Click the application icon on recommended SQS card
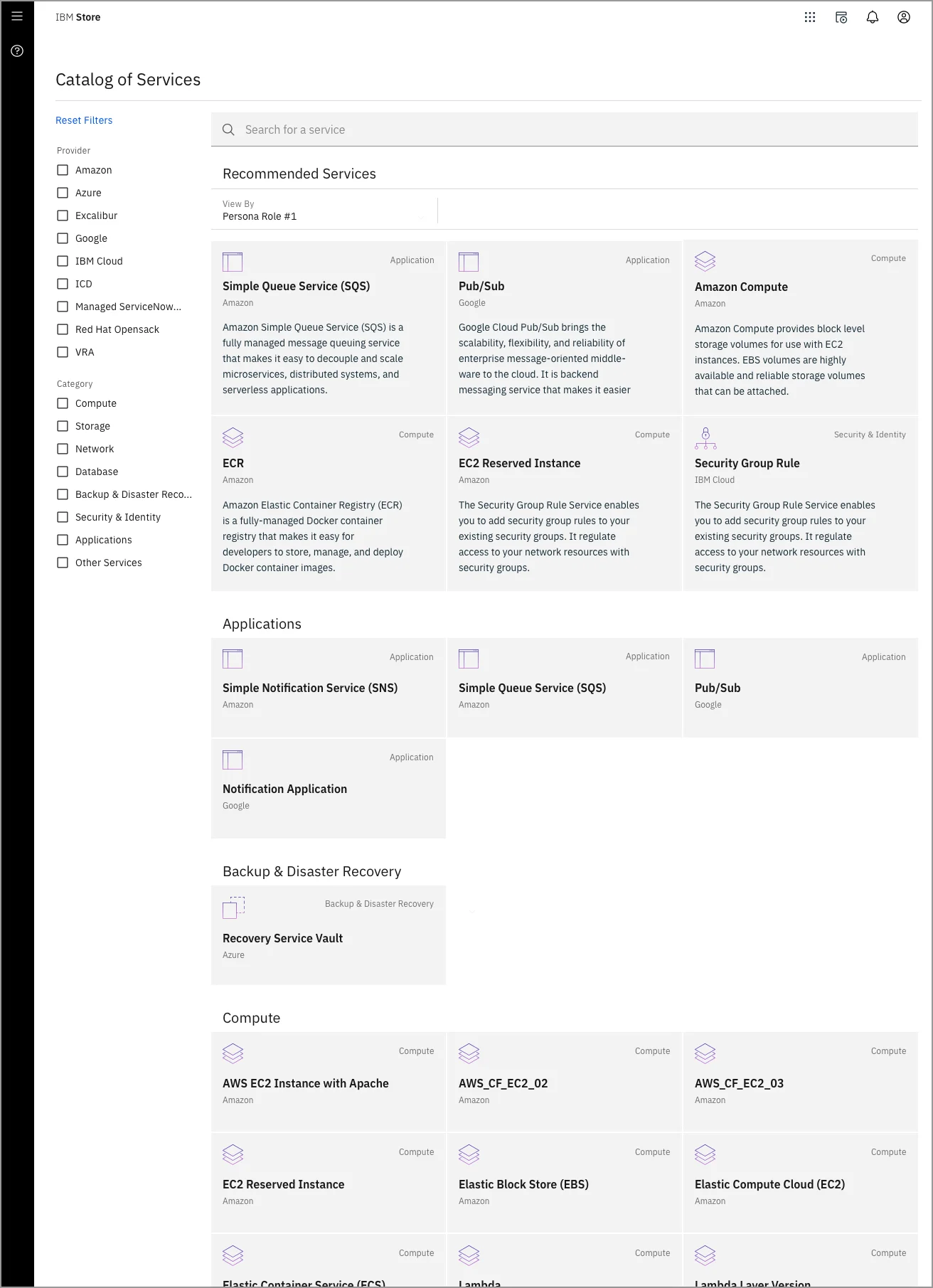 pyautogui.click(x=233, y=262)
